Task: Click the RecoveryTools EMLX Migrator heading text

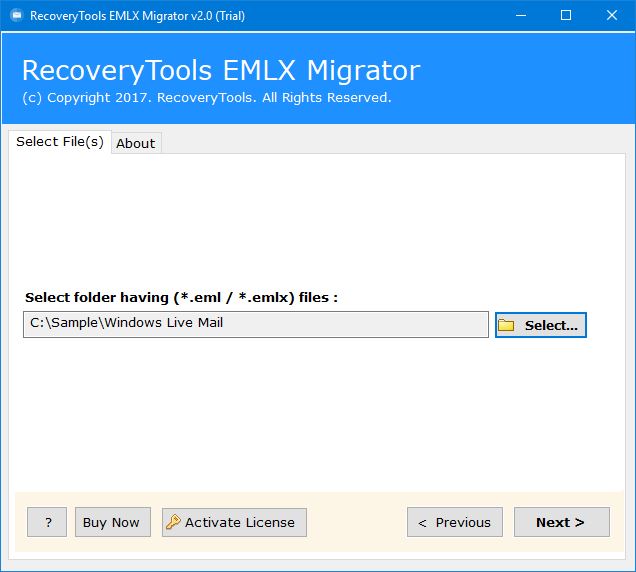Action: point(221,71)
